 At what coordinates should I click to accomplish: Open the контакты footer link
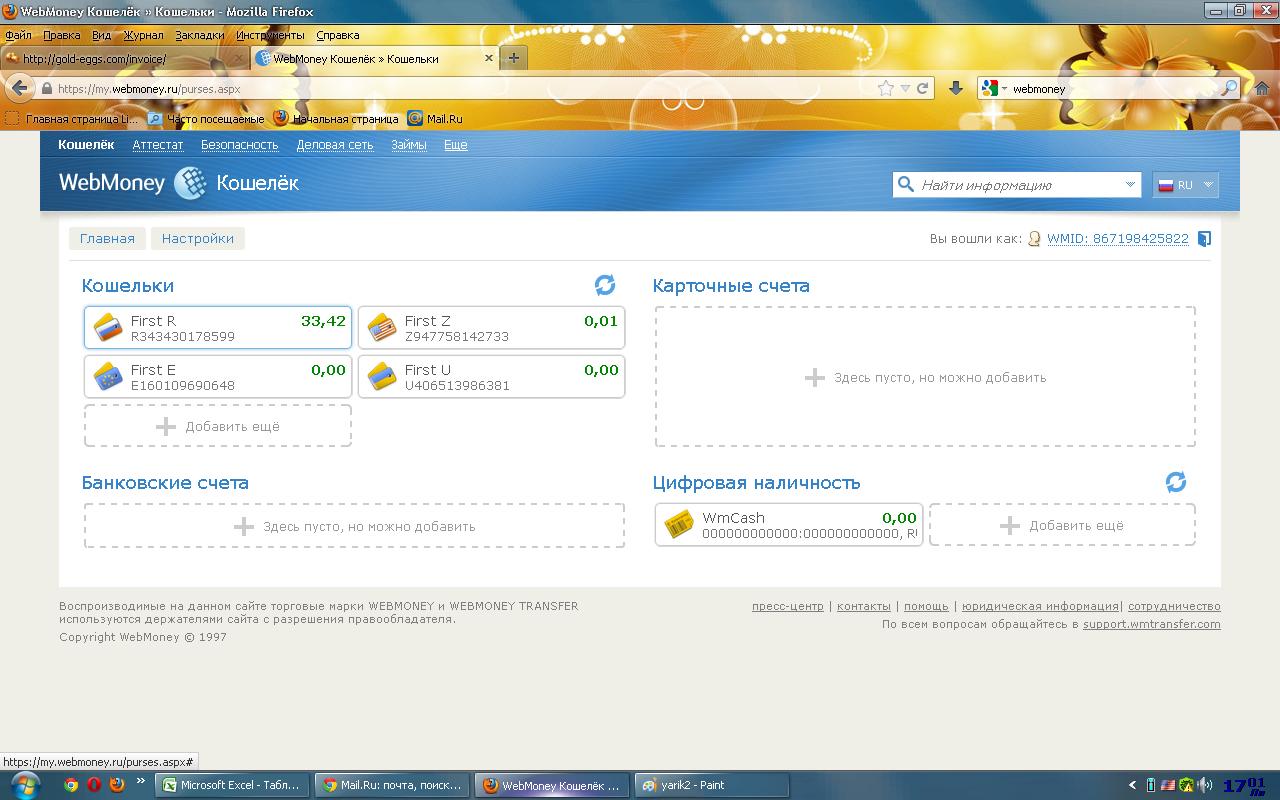(x=864, y=606)
